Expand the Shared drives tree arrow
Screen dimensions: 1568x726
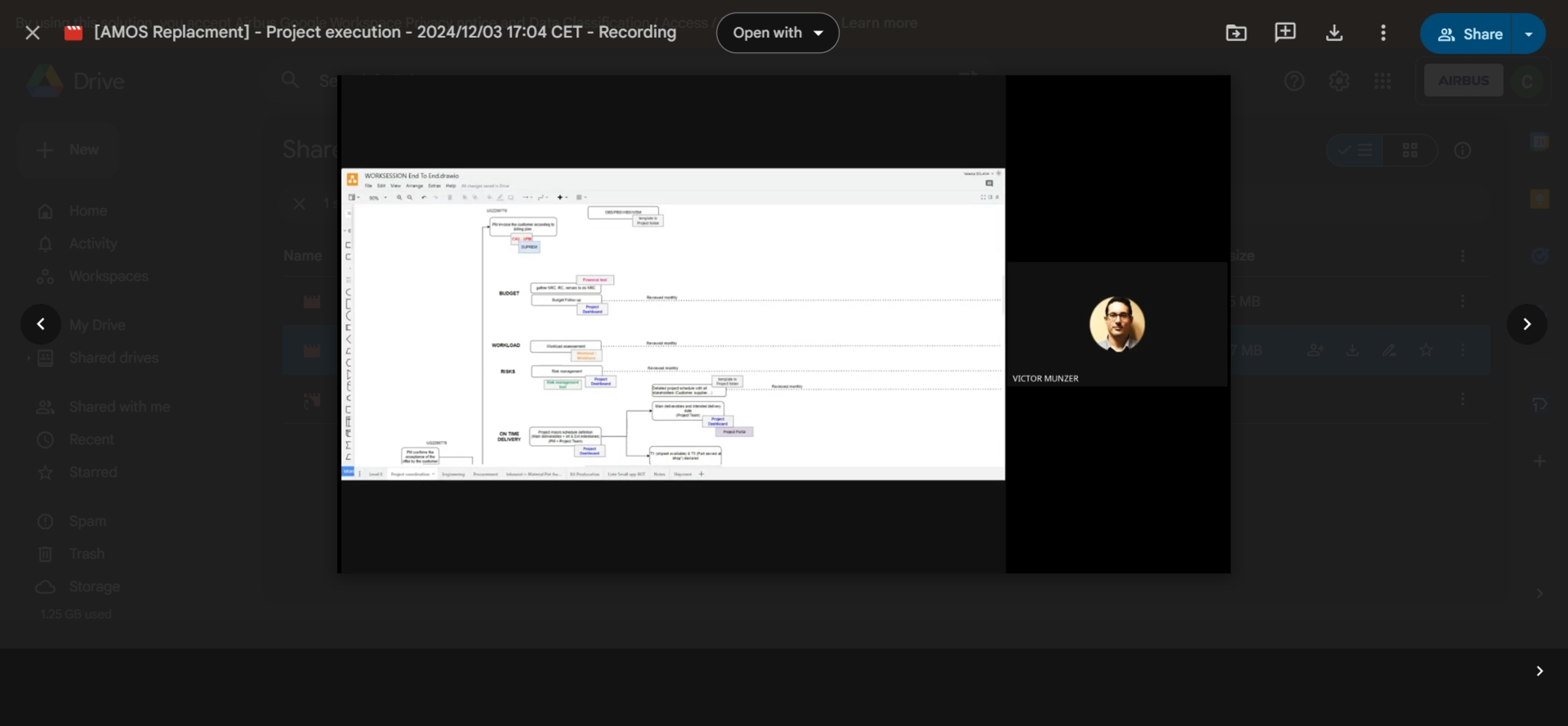click(x=28, y=358)
